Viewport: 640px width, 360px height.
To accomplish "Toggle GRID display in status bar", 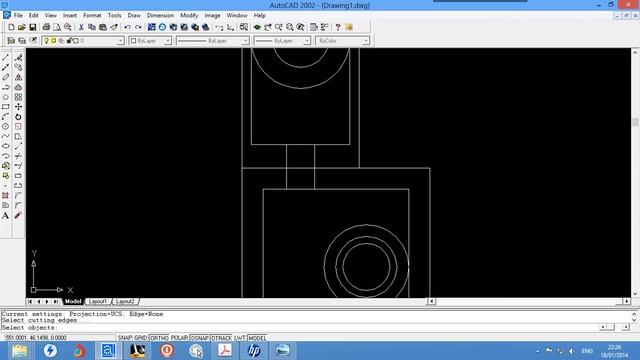I will click(x=140, y=338).
